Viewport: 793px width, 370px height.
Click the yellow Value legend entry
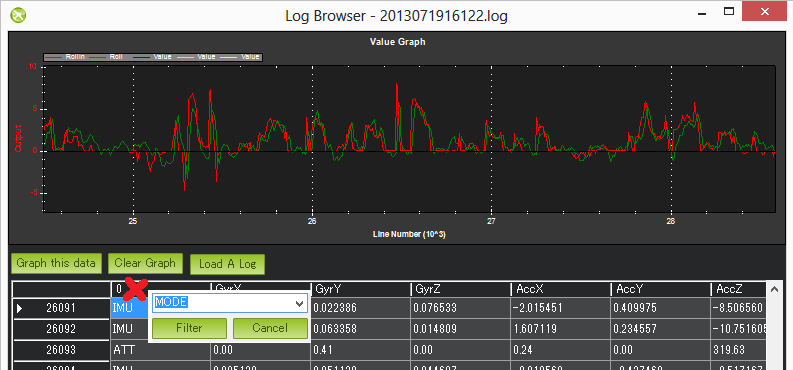(x=240, y=57)
